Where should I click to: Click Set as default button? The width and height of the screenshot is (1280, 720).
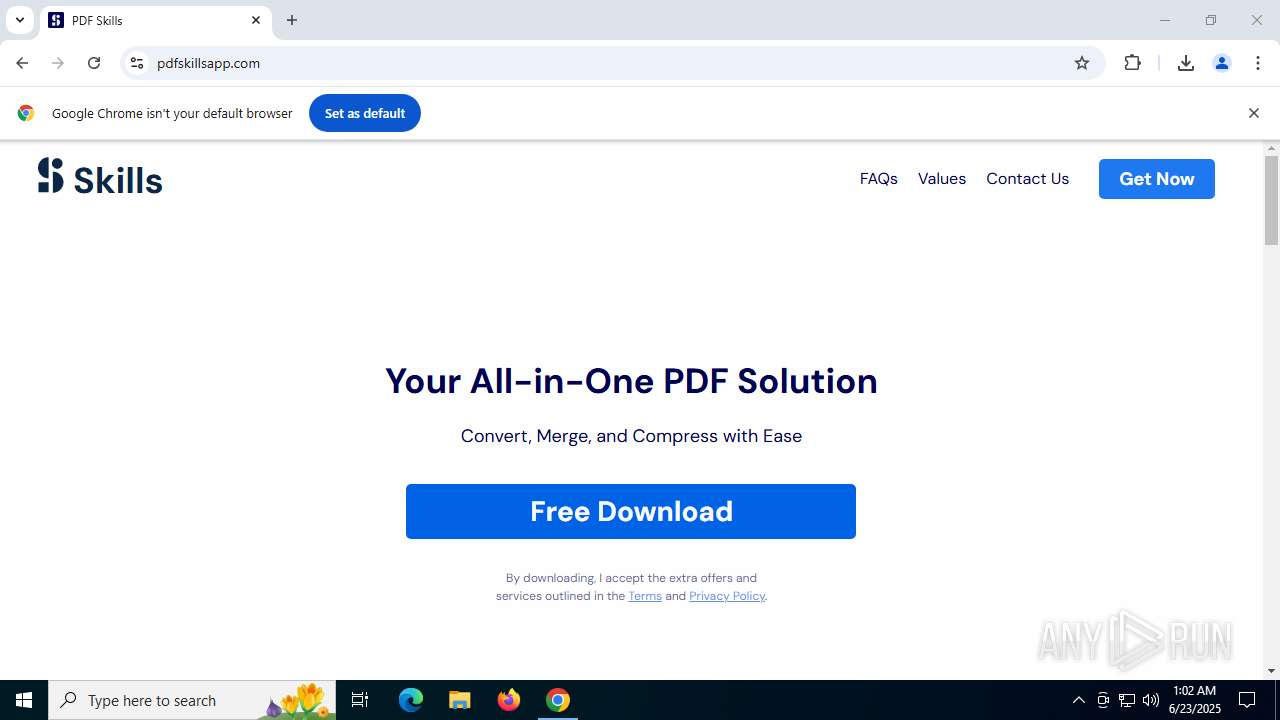tap(365, 113)
